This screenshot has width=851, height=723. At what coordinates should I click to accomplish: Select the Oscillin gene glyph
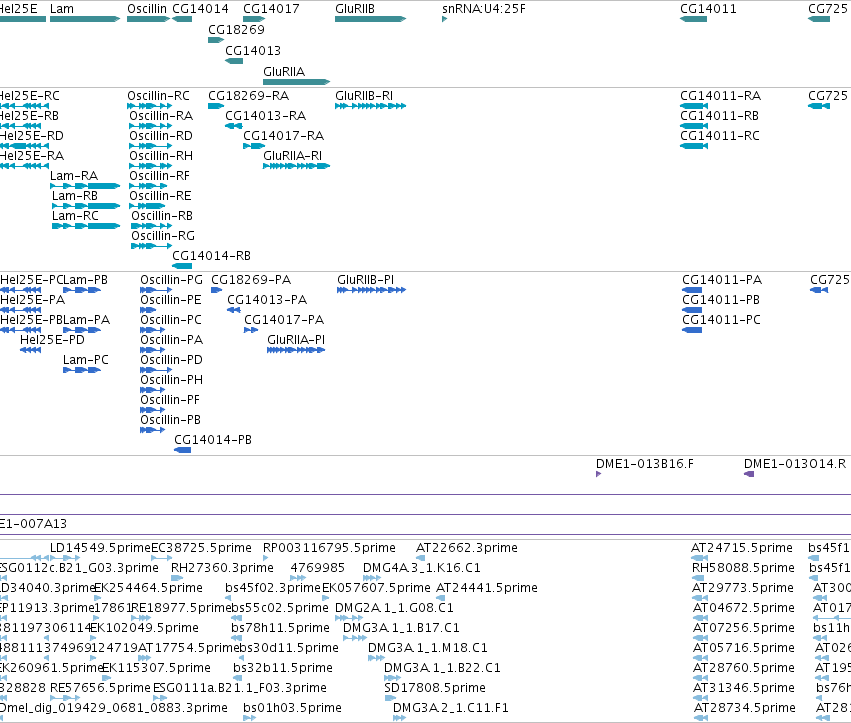(x=149, y=19)
